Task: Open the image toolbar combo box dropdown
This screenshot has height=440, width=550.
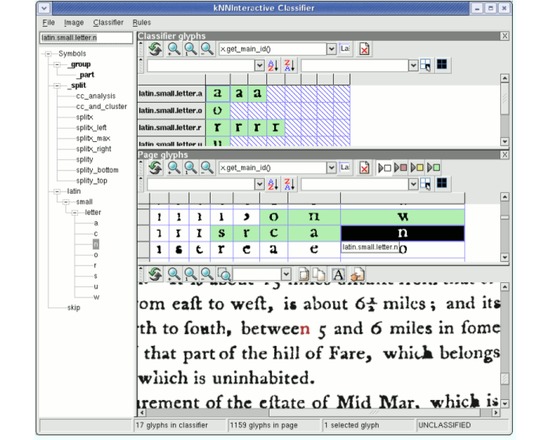Action: [x=286, y=274]
